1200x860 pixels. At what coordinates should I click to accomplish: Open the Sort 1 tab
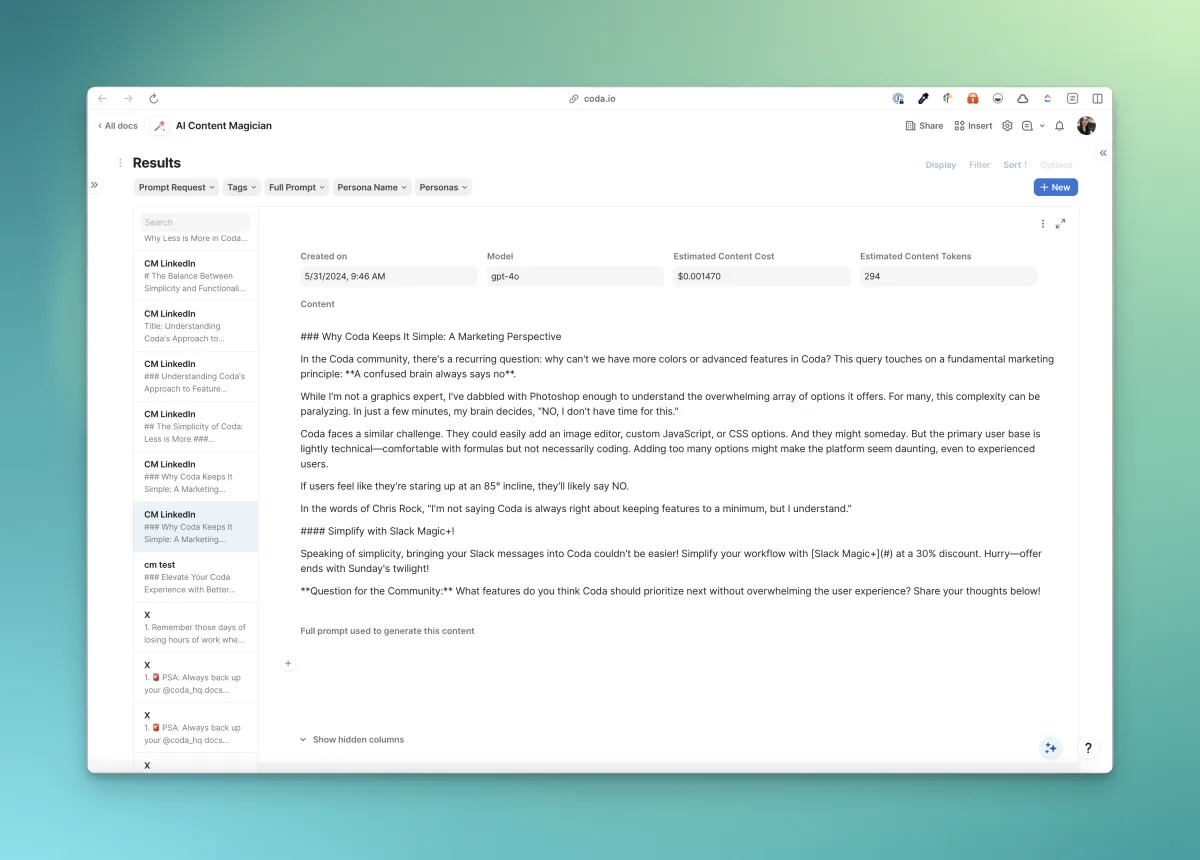[x=1015, y=165]
